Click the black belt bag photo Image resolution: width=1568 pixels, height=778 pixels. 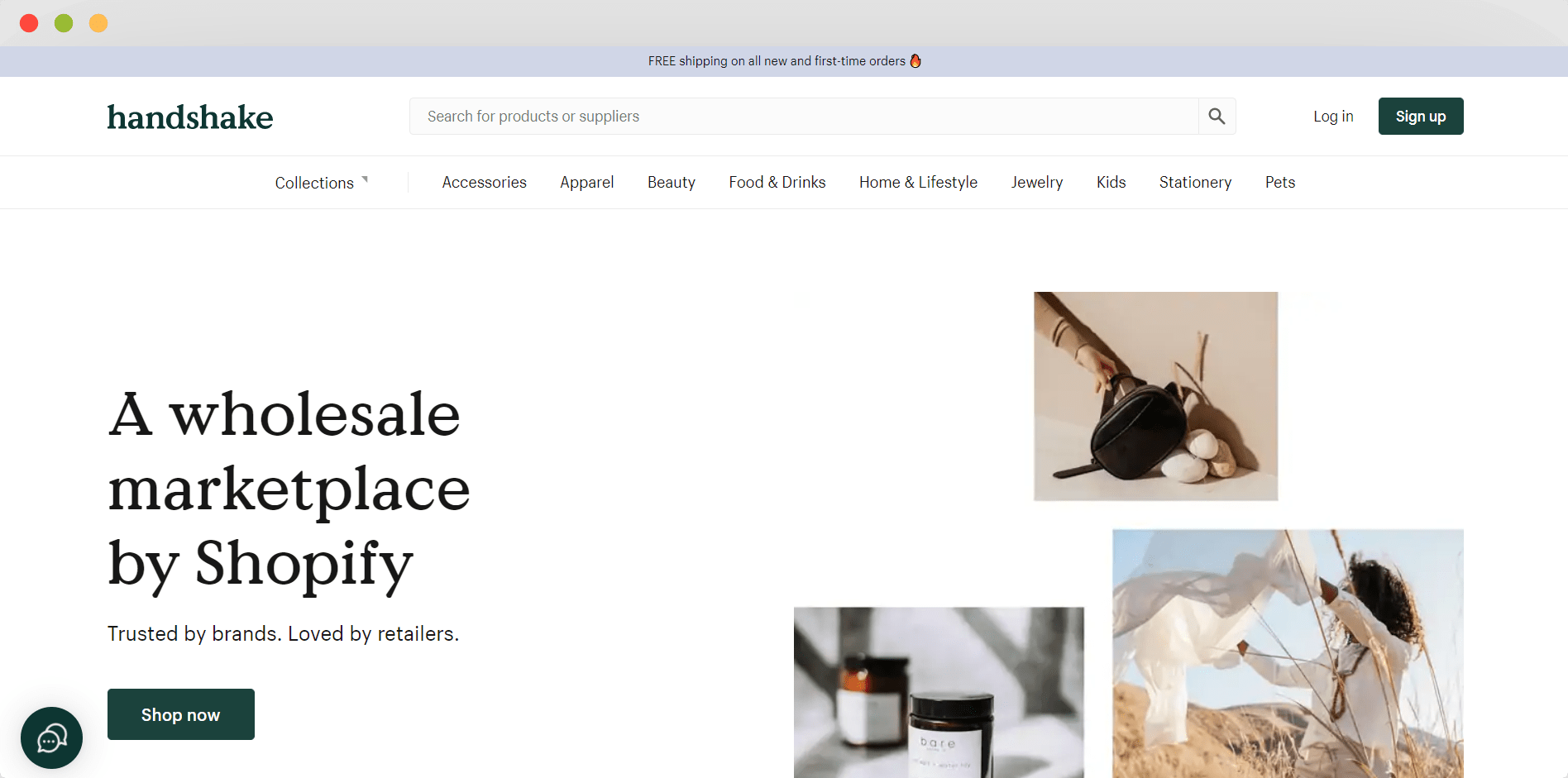click(1155, 396)
